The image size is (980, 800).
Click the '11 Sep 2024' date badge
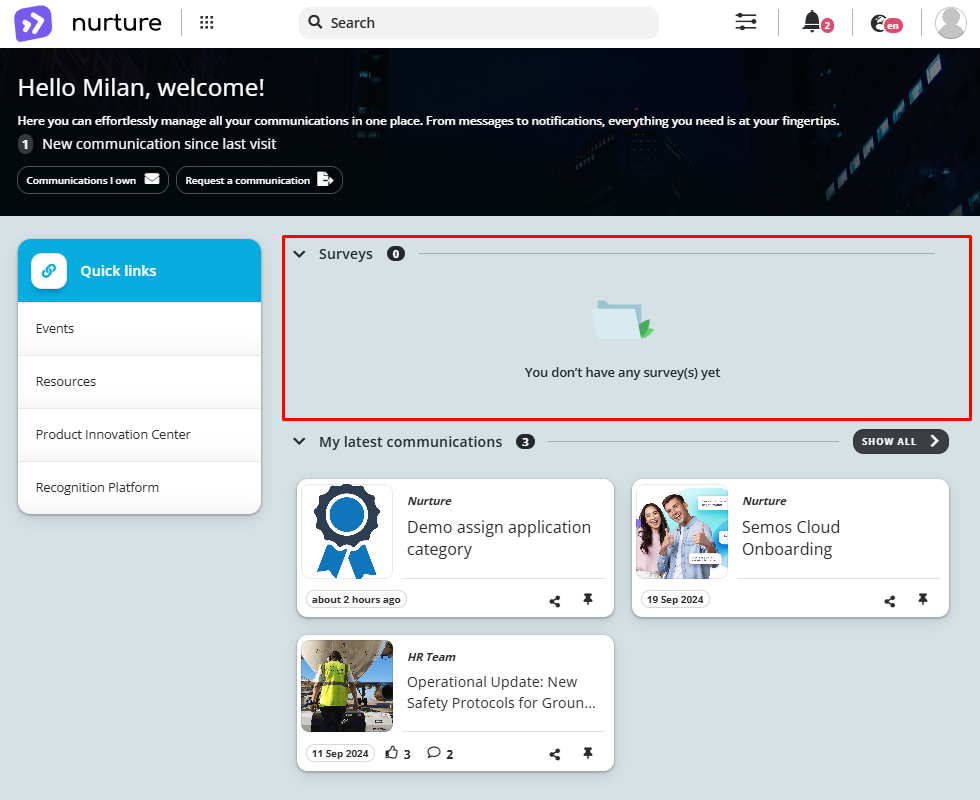pyautogui.click(x=340, y=753)
